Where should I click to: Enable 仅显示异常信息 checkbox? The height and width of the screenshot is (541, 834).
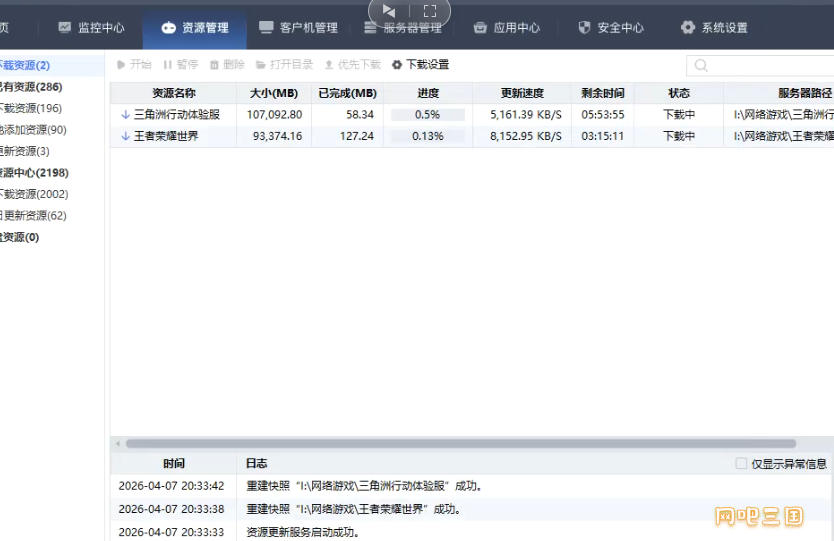point(741,463)
